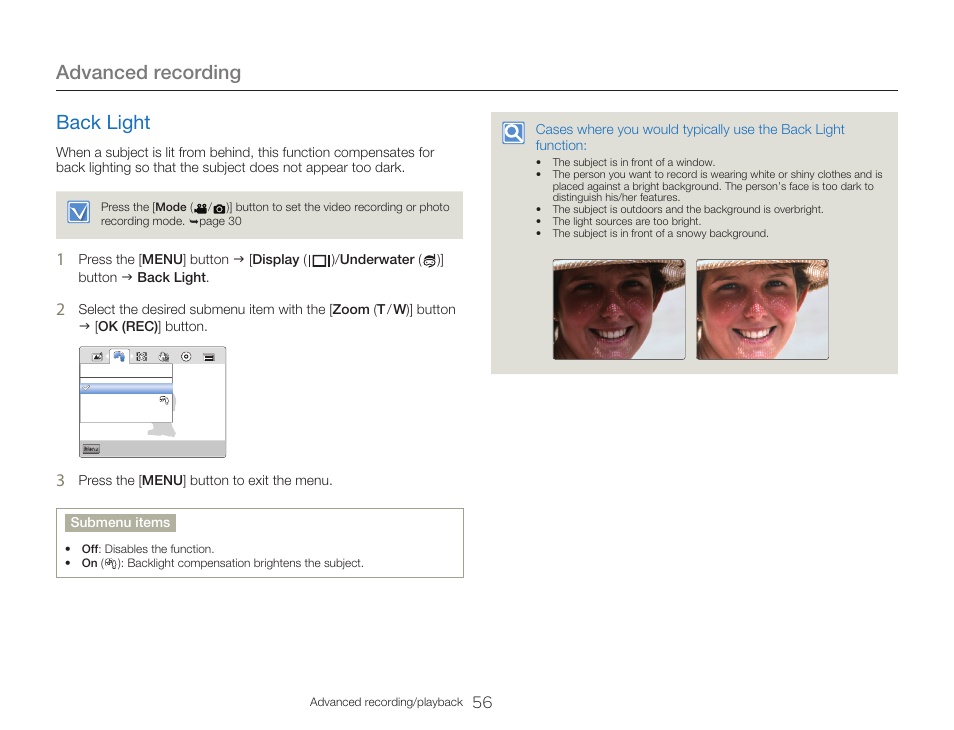Click the Off submenu option row
954x730 pixels.
(89, 549)
